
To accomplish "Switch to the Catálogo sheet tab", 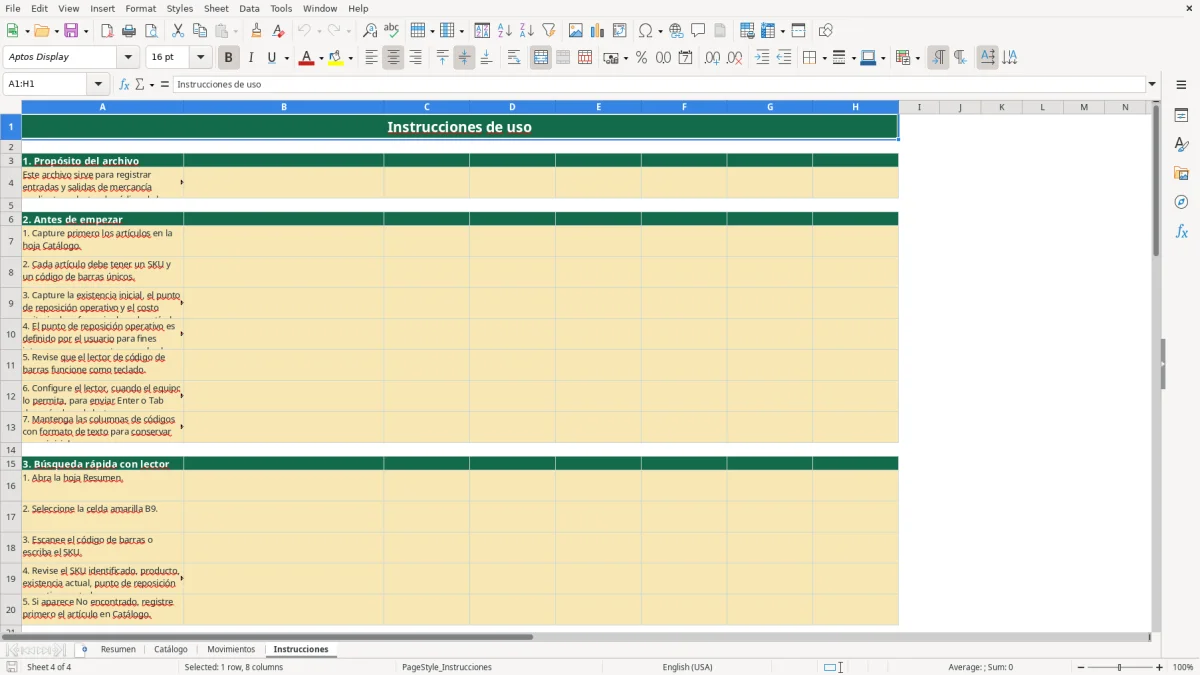I will tap(171, 649).
